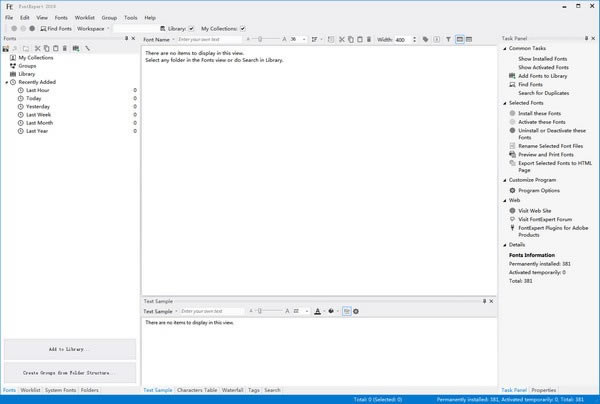This screenshot has width=600, height=404.
Task: Collapse the Recently Added tree node
Action: (7, 82)
